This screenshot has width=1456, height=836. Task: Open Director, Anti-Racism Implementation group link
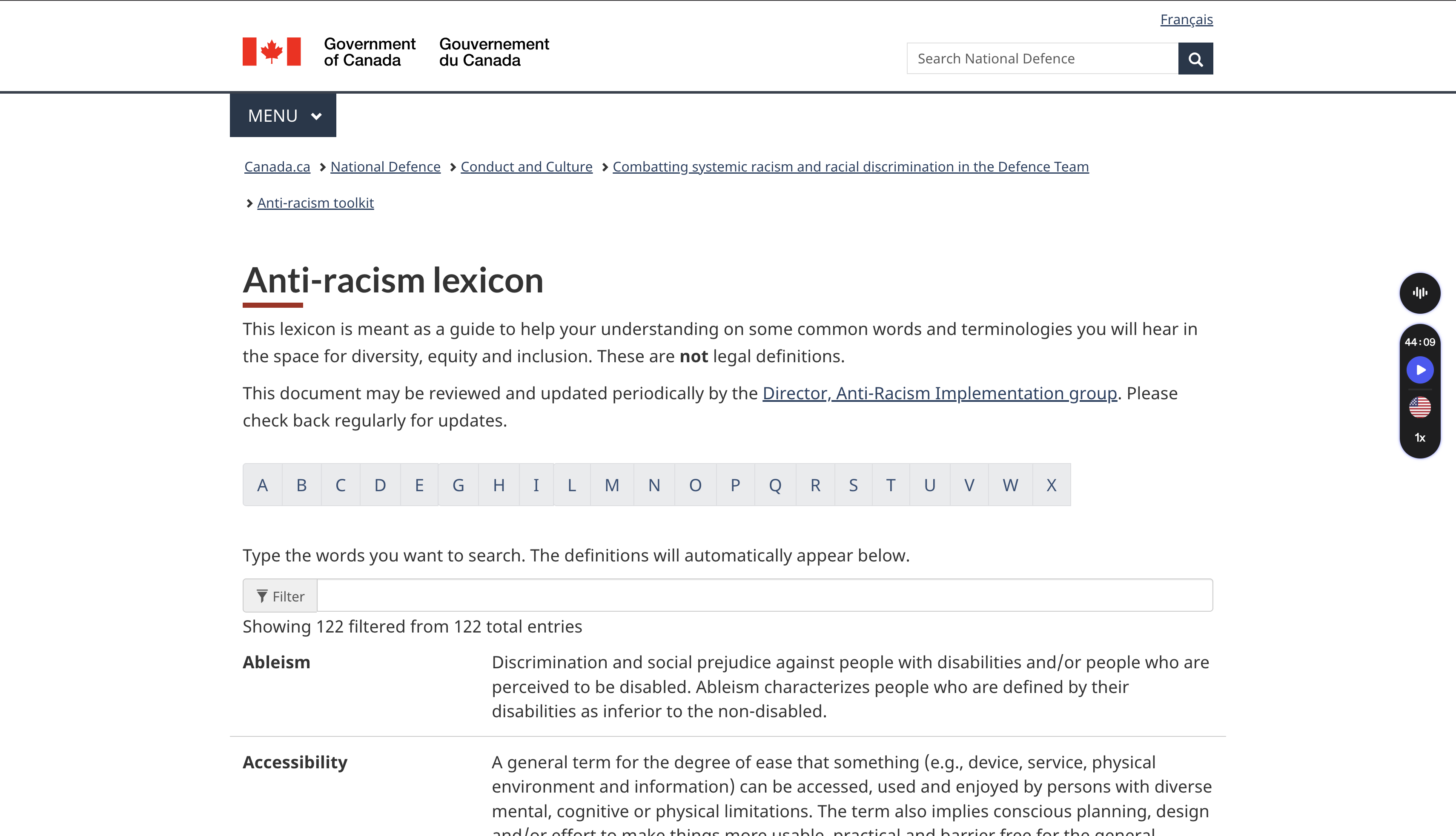coord(939,393)
